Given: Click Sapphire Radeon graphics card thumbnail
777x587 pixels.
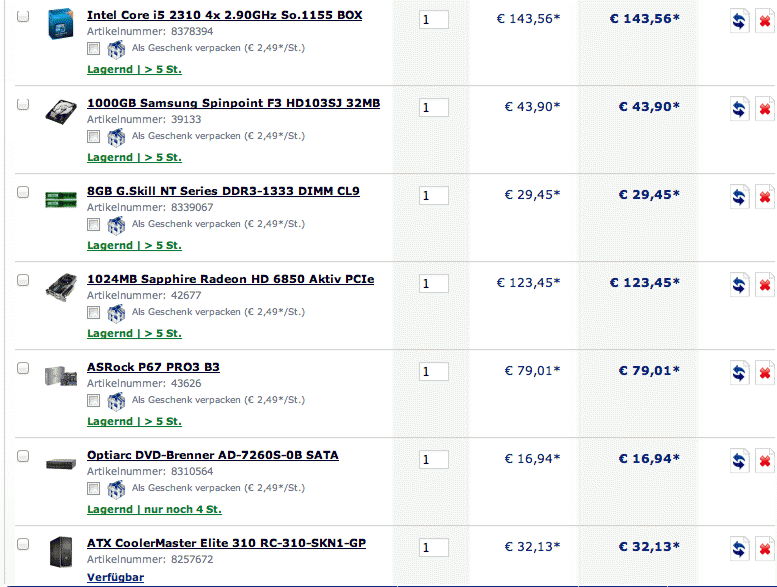Looking at the screenshot, I should [61, 287].
